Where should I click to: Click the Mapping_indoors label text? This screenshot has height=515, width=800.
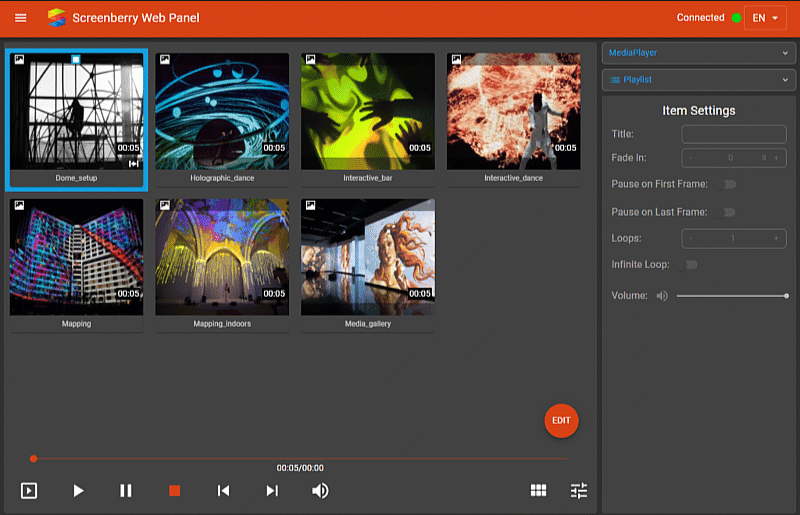point(222,324)
